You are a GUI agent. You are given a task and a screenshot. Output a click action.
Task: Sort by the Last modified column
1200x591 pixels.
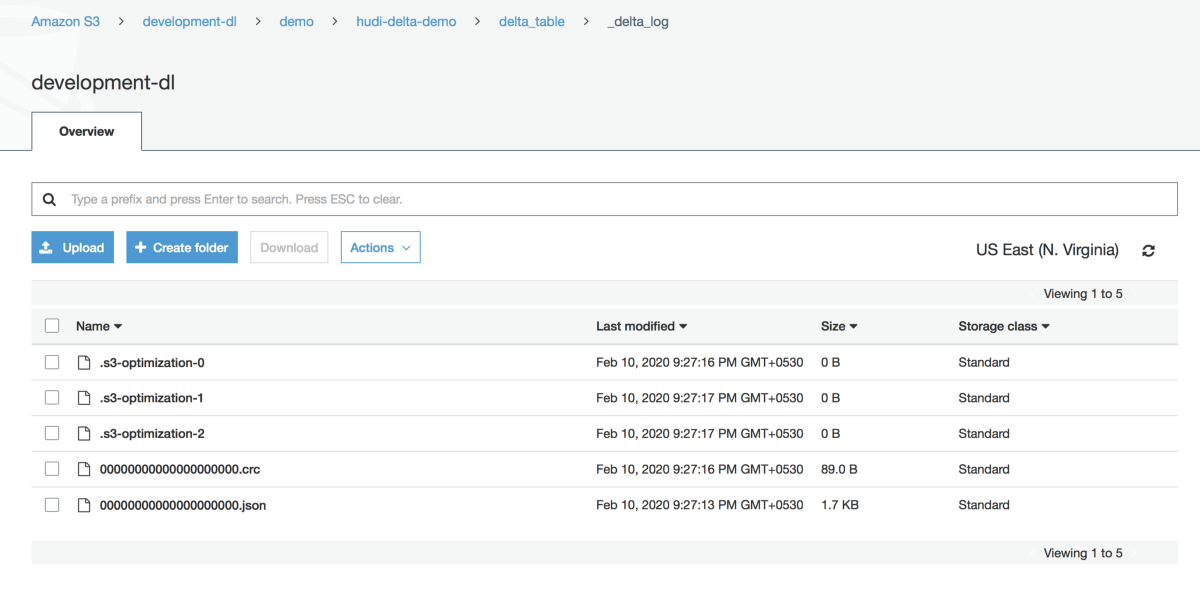(x=641, y=326)
